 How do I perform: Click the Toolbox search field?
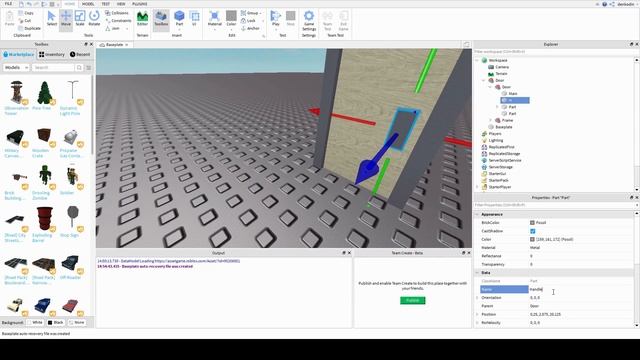pyautogui.click(x=53, y=67)
